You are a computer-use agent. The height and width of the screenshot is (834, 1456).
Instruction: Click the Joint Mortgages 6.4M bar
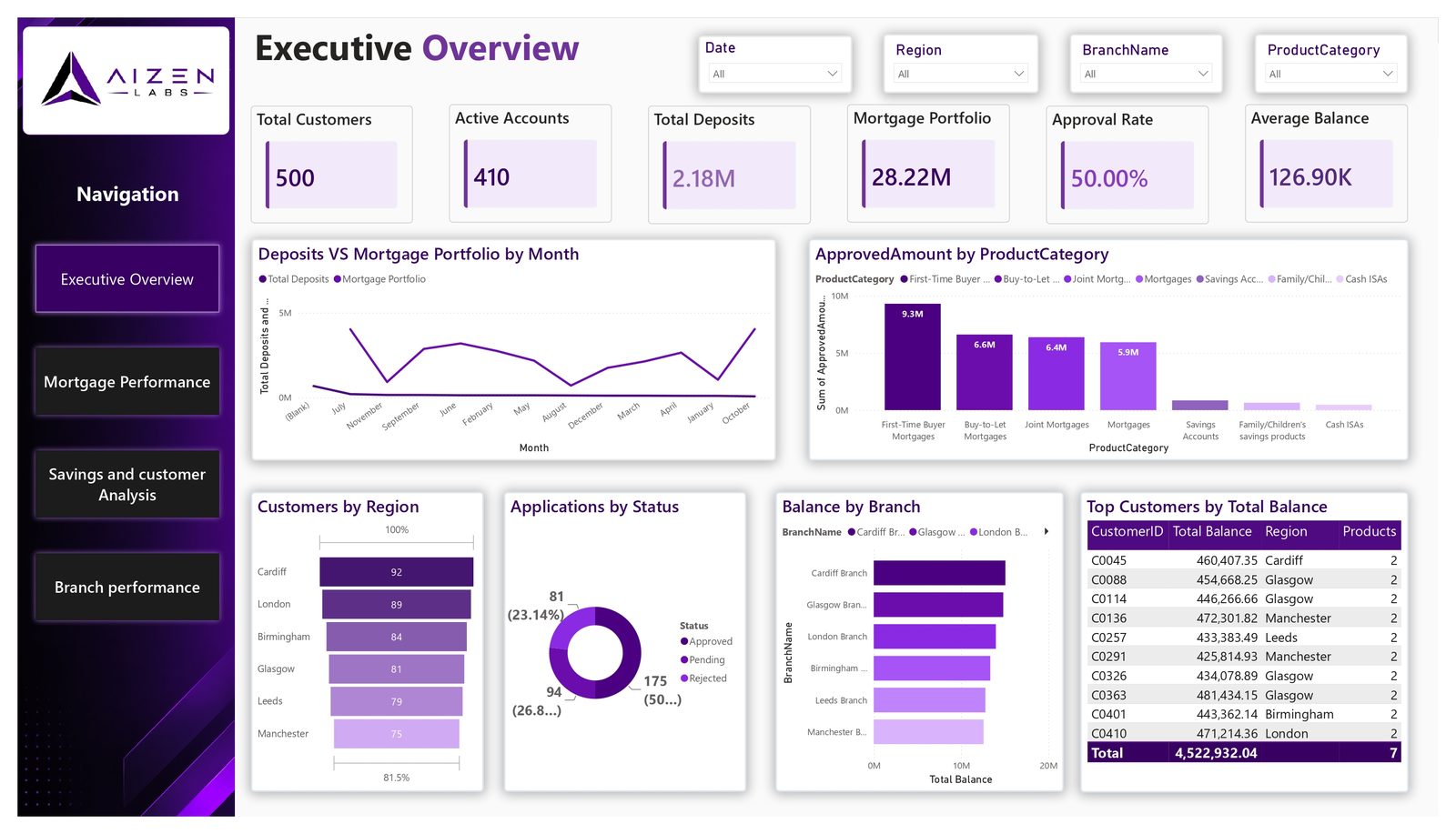tap(1057, 374)
